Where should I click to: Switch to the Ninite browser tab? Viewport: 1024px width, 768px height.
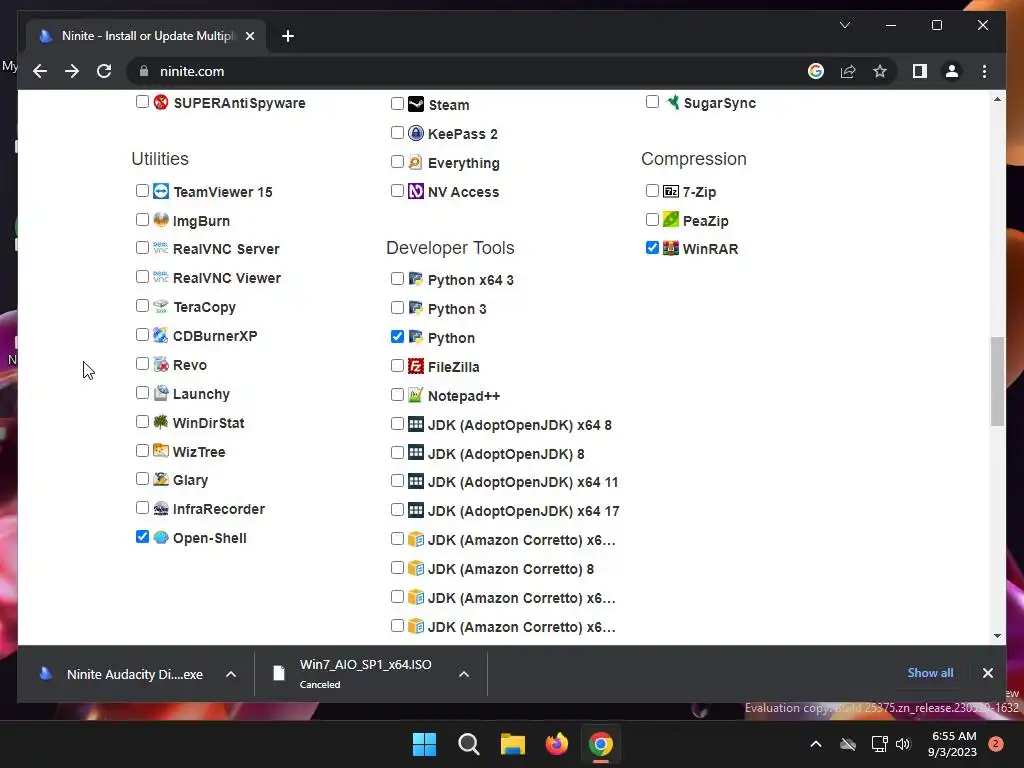coord(146,36)
